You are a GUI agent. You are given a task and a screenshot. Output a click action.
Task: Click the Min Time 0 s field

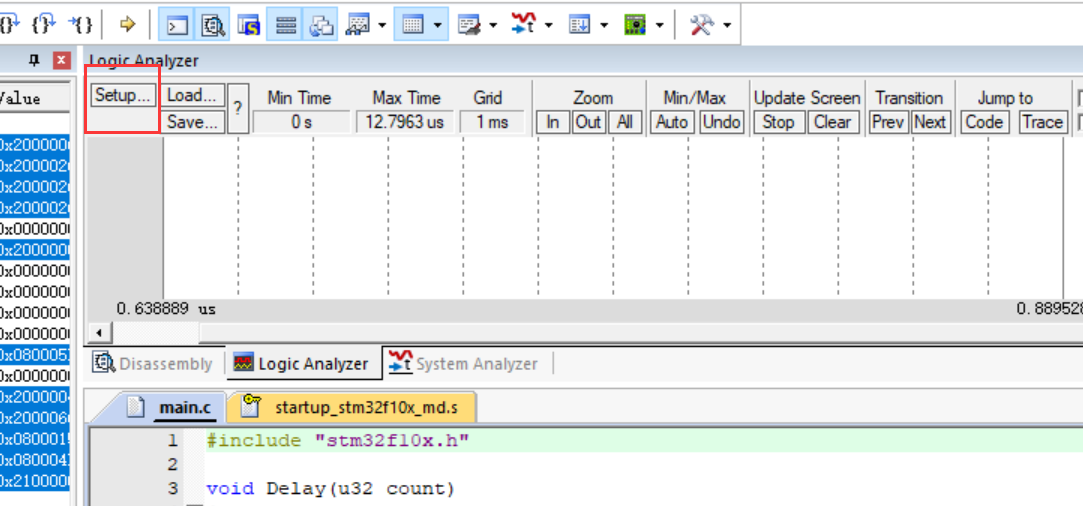click(300, 122)
